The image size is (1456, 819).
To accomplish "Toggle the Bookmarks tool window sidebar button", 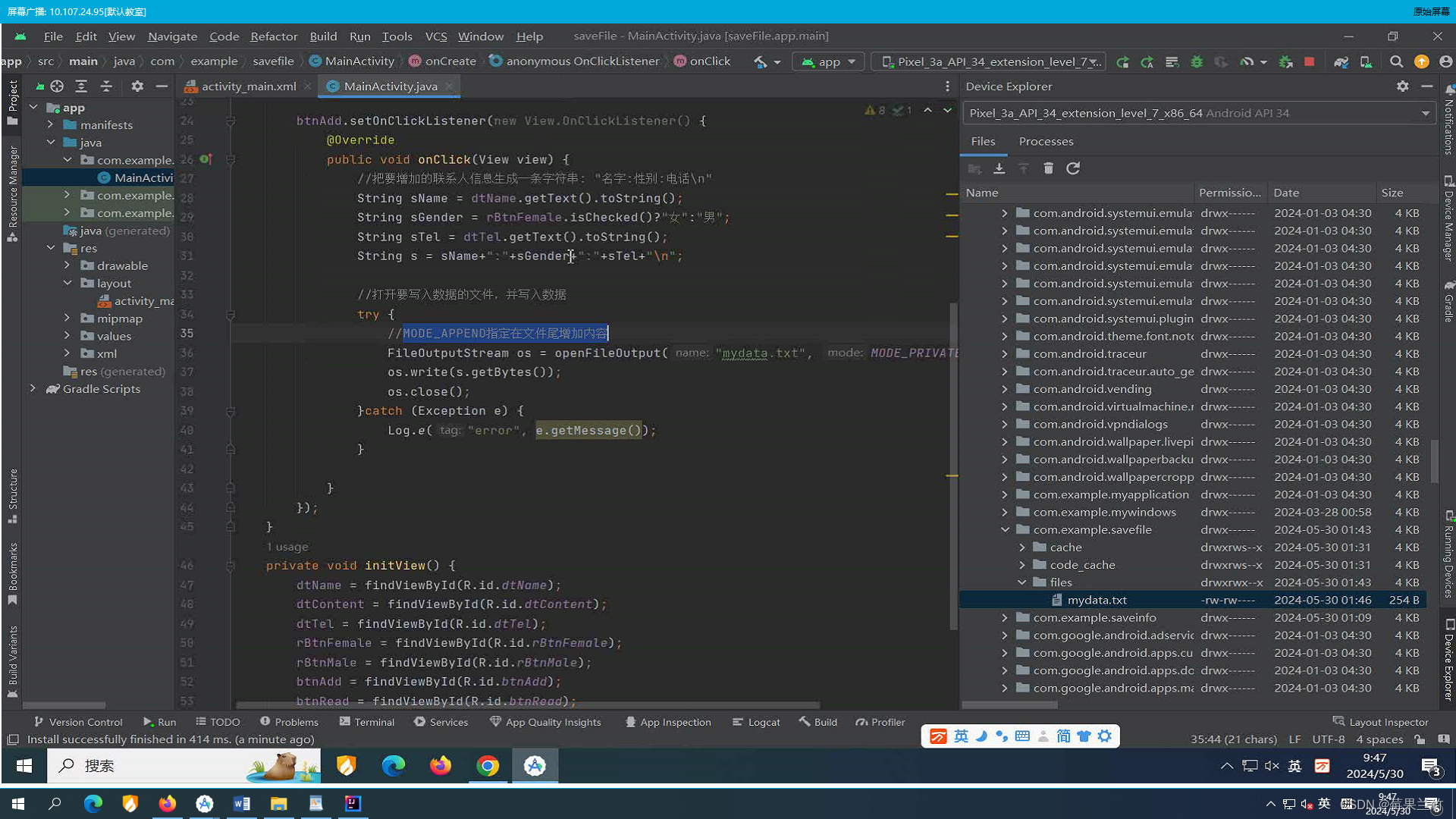I will click(12, 573).
